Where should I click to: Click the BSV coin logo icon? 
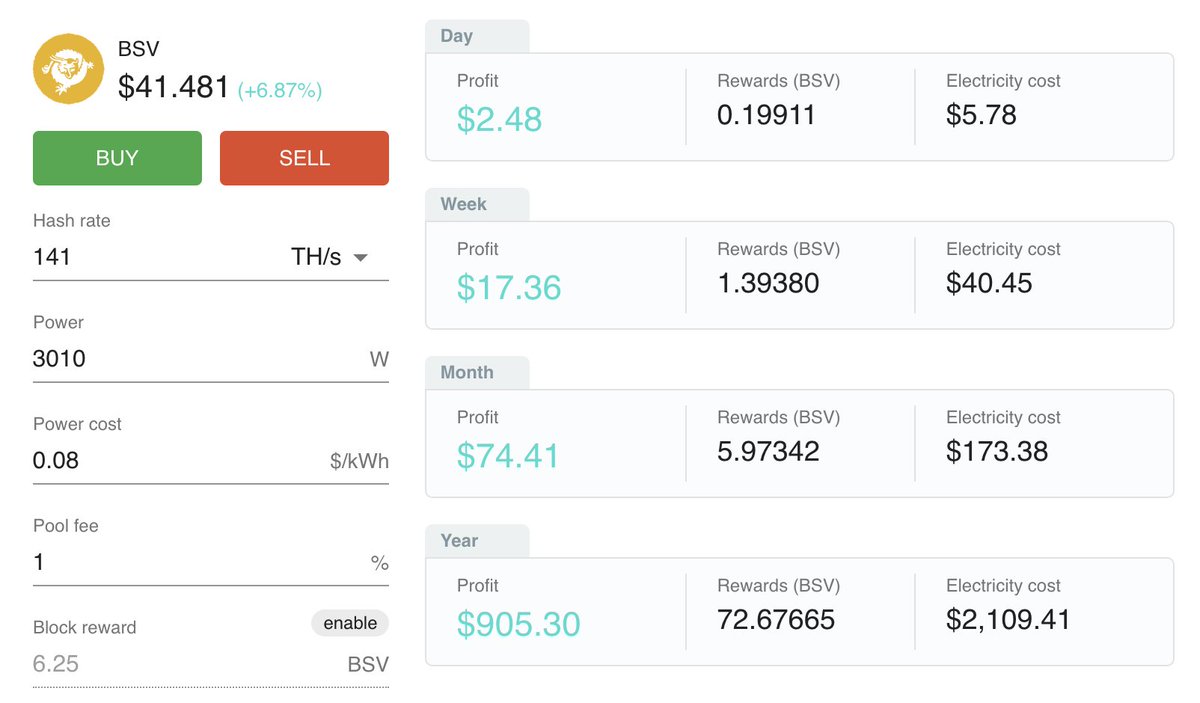coord(69,69)
